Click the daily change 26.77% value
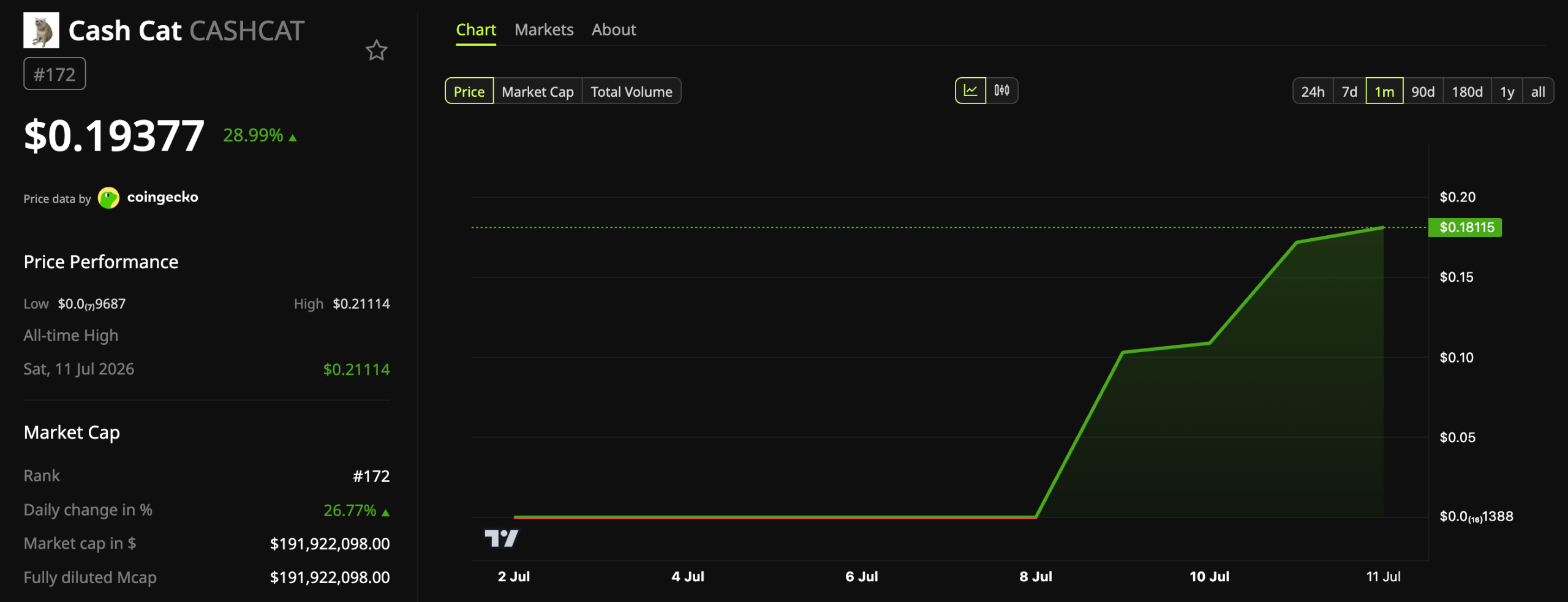This screenshot has width=1568, height=602. pos(356,510)
